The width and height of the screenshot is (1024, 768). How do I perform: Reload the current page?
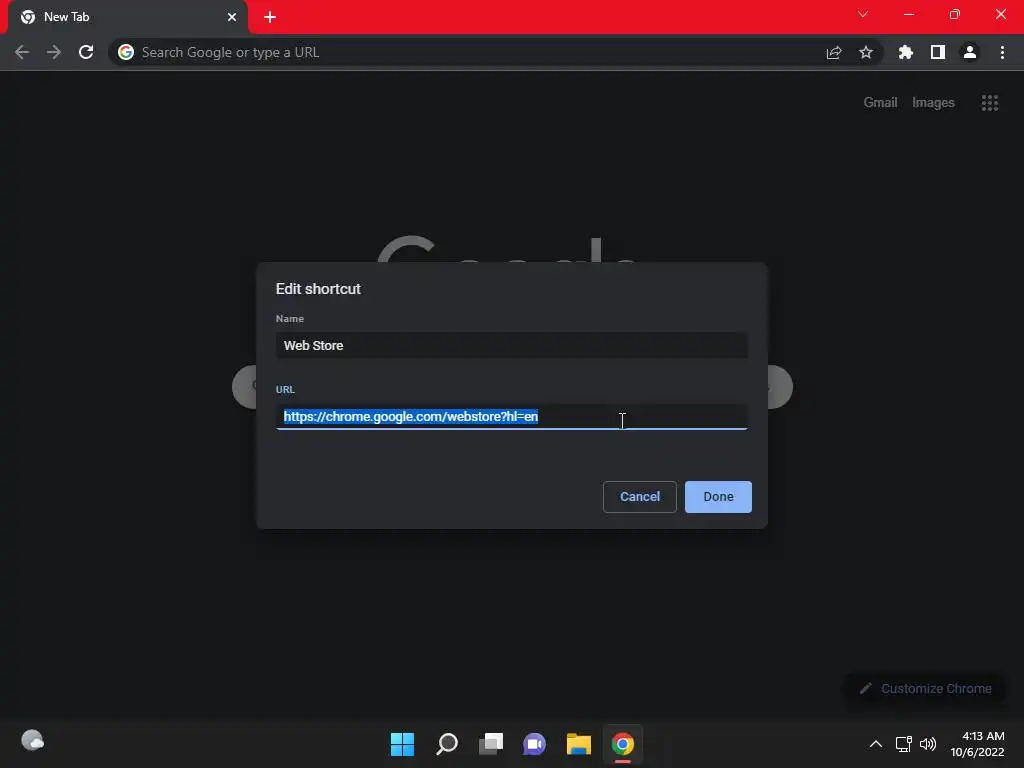86,52
